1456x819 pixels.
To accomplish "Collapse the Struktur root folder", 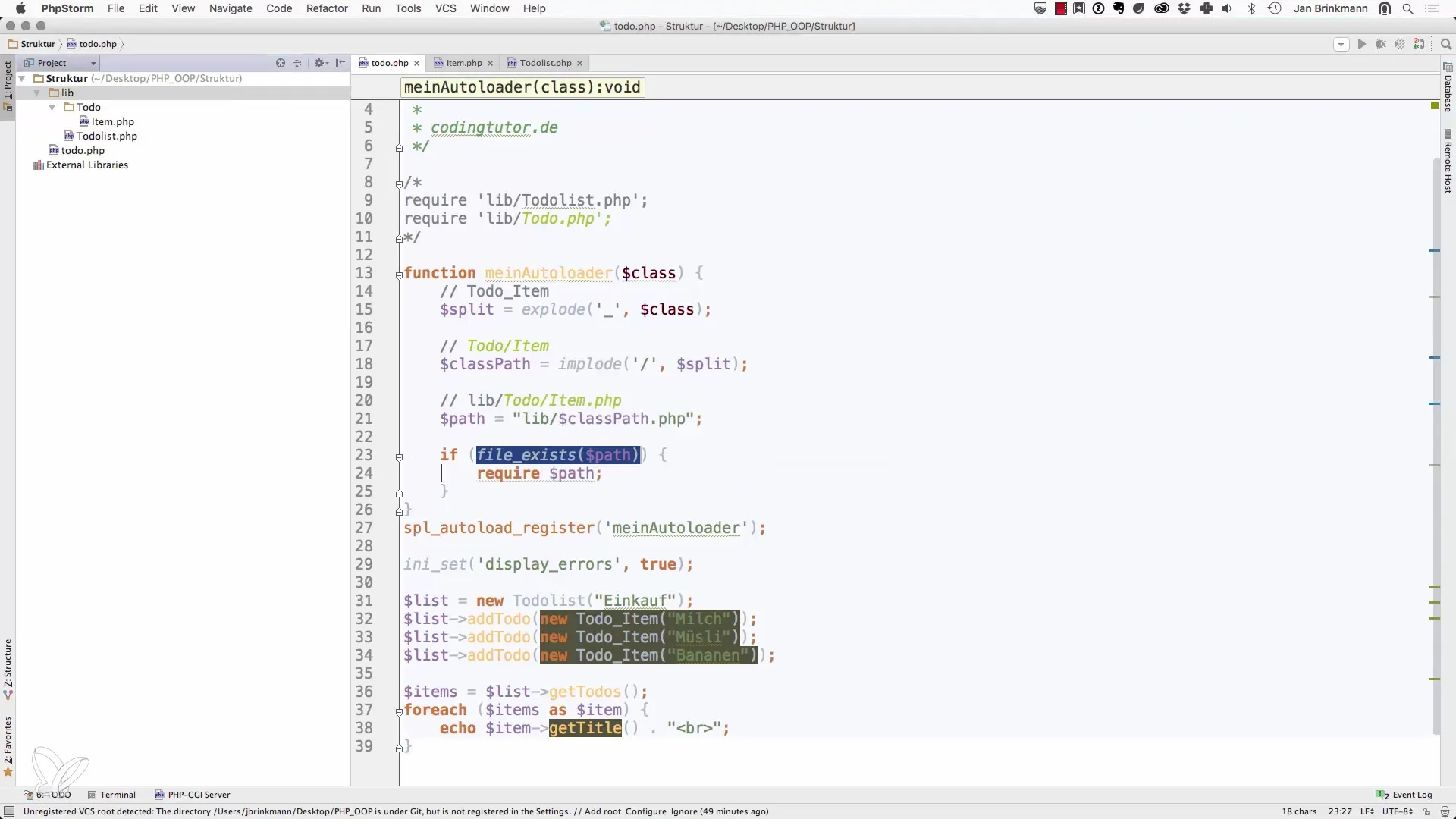I will pos(22,79).
